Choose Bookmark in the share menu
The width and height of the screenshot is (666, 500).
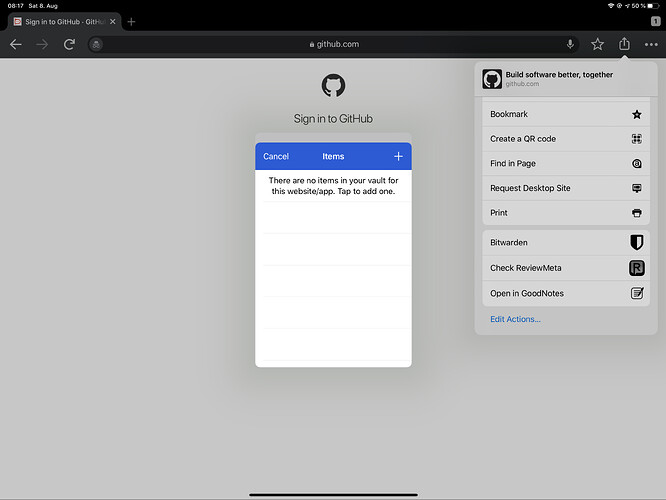566,114
